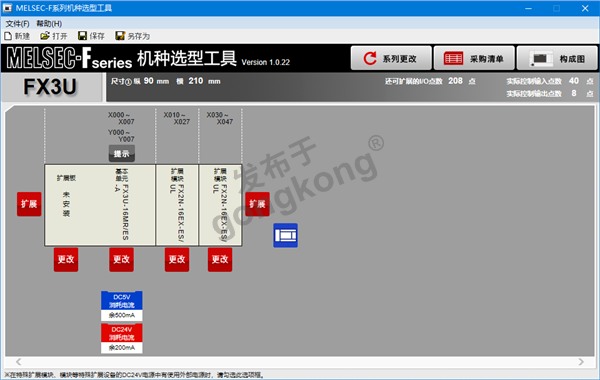Screen dimensions: 600x380
Task: Select the FX2N-16EX-ES/UL module at X030
Action: [220, 205]
